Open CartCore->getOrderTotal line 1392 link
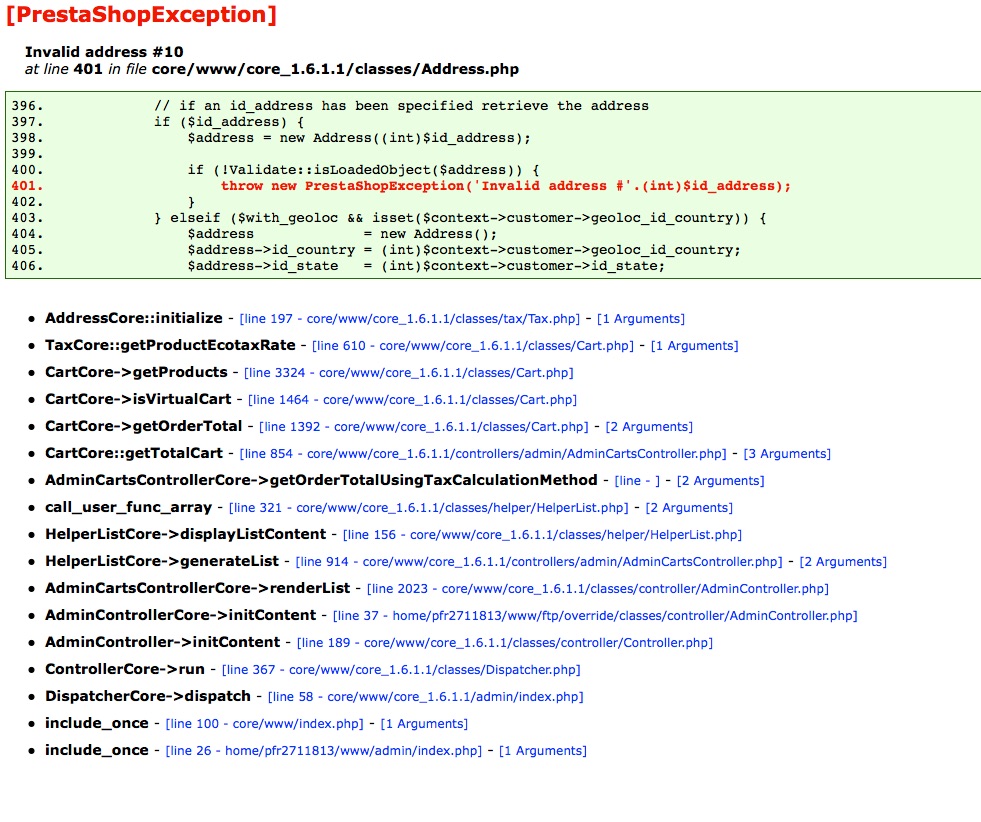Screen dimensions: 981x822 click(424, 426)
